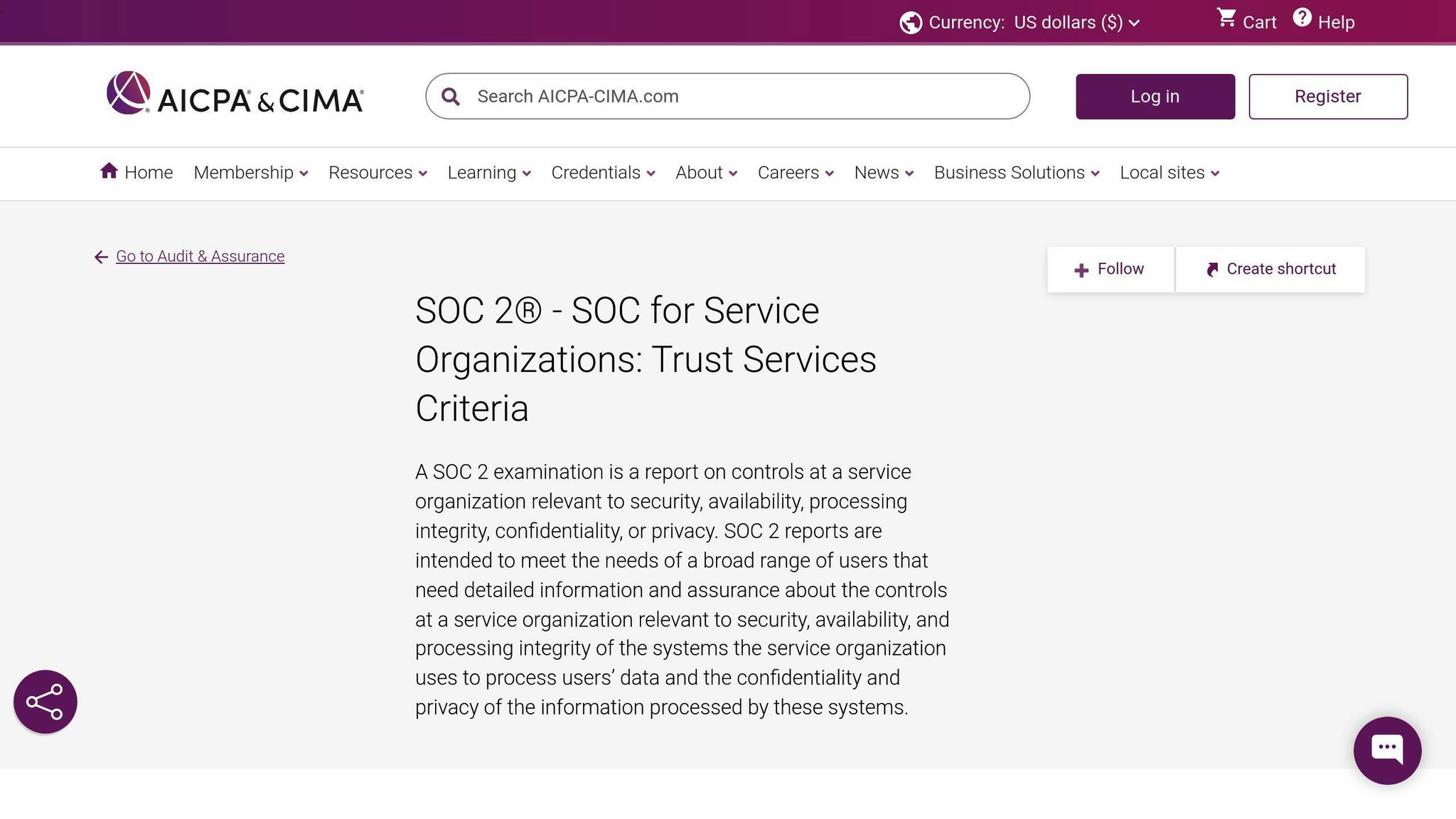Open the share options icon

point(45,702)
